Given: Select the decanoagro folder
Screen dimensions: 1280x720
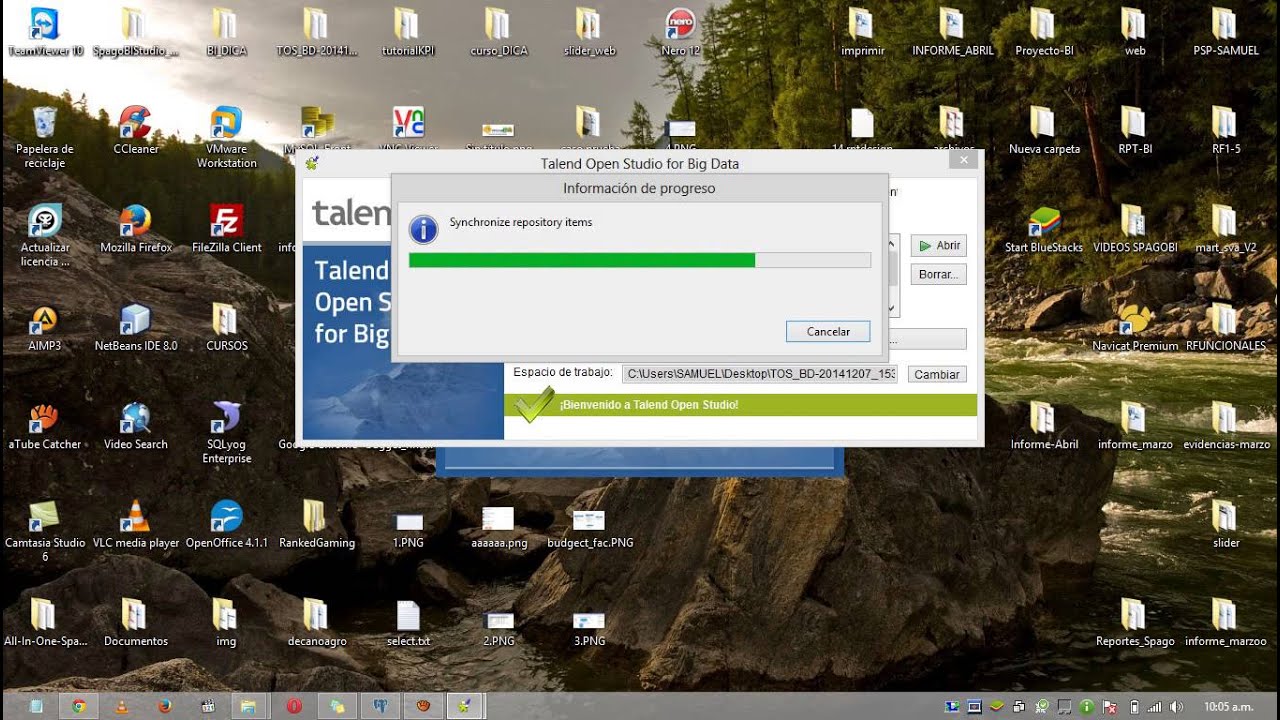Looking at the screenshot, I should coord(316,623).
